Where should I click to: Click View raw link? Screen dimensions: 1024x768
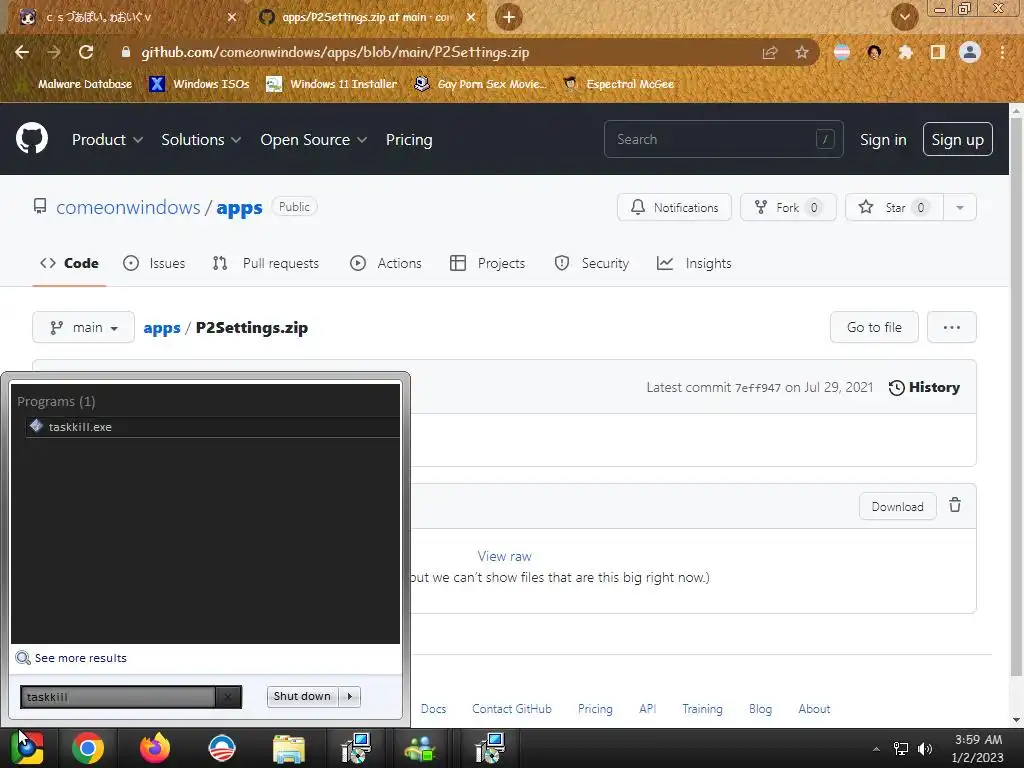pyautogui.click(x=504, y=556)
